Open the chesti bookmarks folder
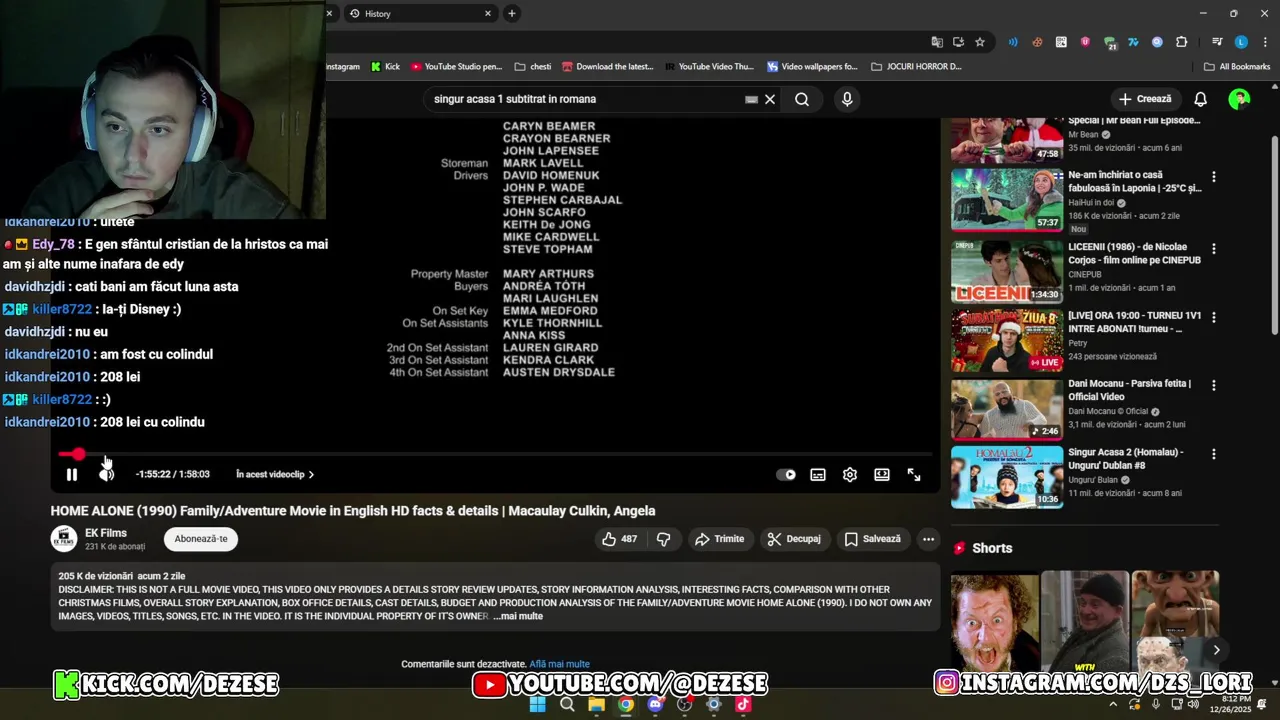1280x720 pixels. click(x=533, y=67)
